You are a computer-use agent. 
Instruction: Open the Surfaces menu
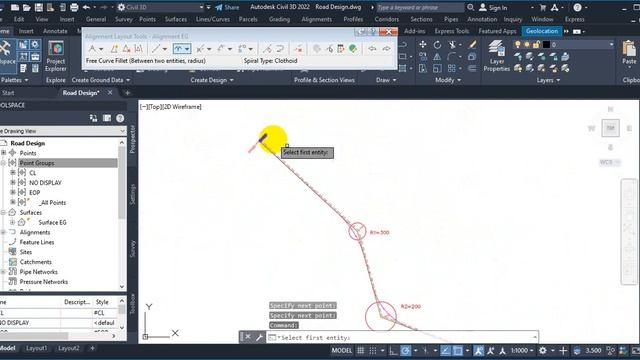pyautogui.click(x=176, y=19)
